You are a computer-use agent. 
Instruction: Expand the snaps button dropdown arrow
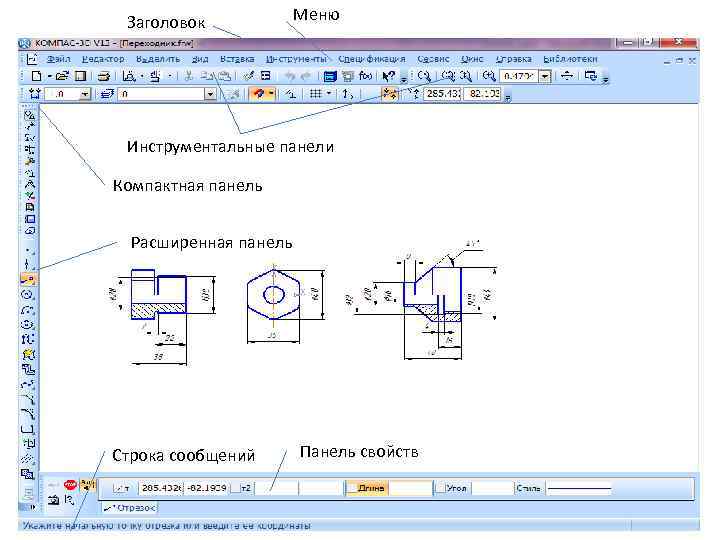coord(271,94)
